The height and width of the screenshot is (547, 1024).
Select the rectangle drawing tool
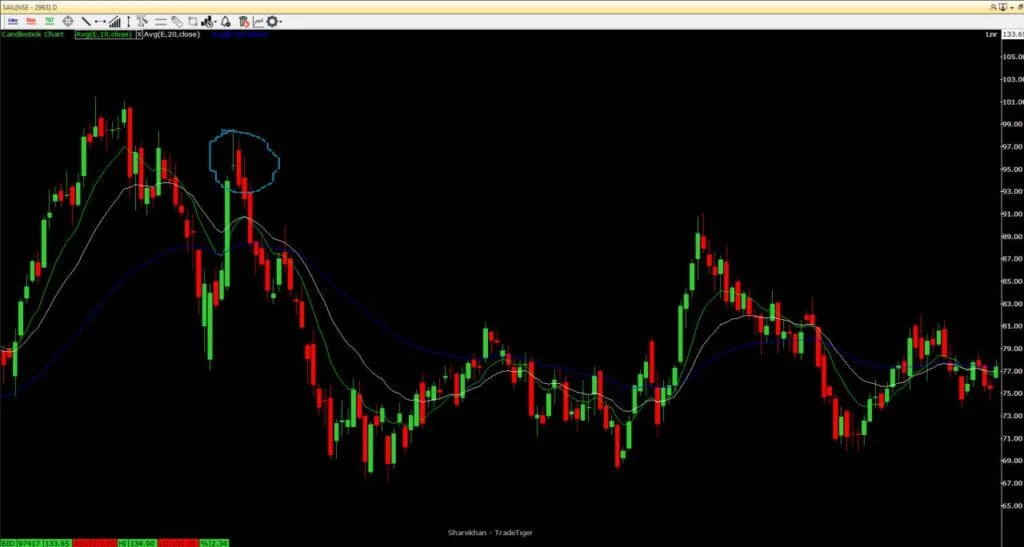click(x=192, y=21)
